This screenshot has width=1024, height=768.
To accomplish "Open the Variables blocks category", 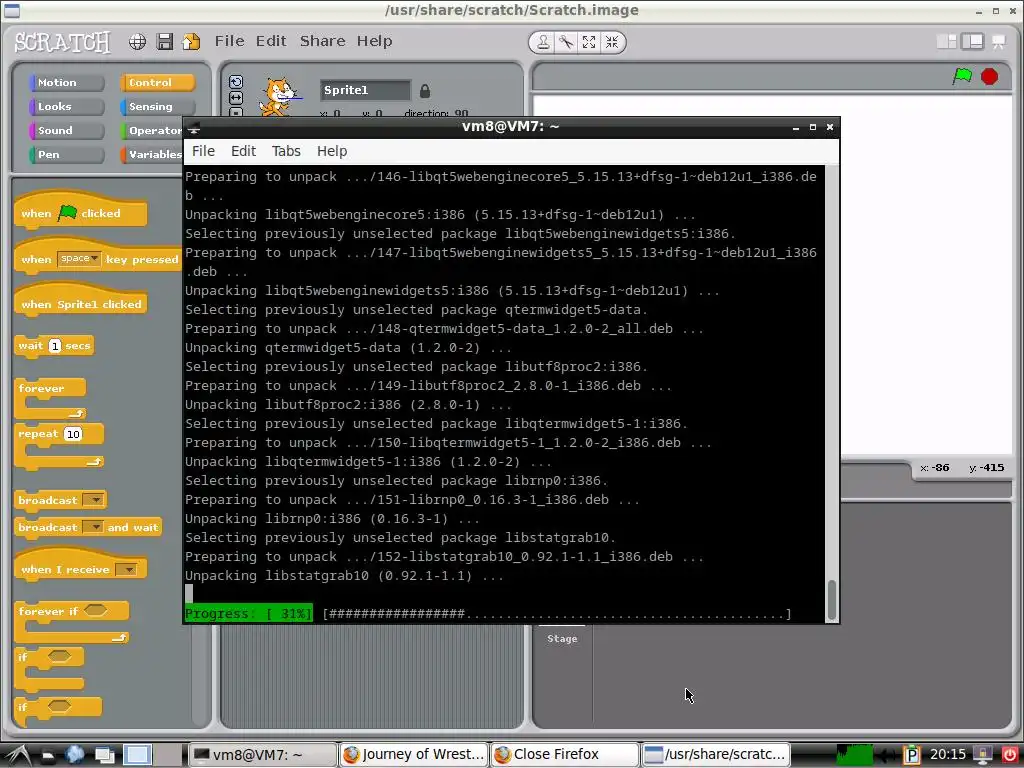I will [x=152, y=155].
